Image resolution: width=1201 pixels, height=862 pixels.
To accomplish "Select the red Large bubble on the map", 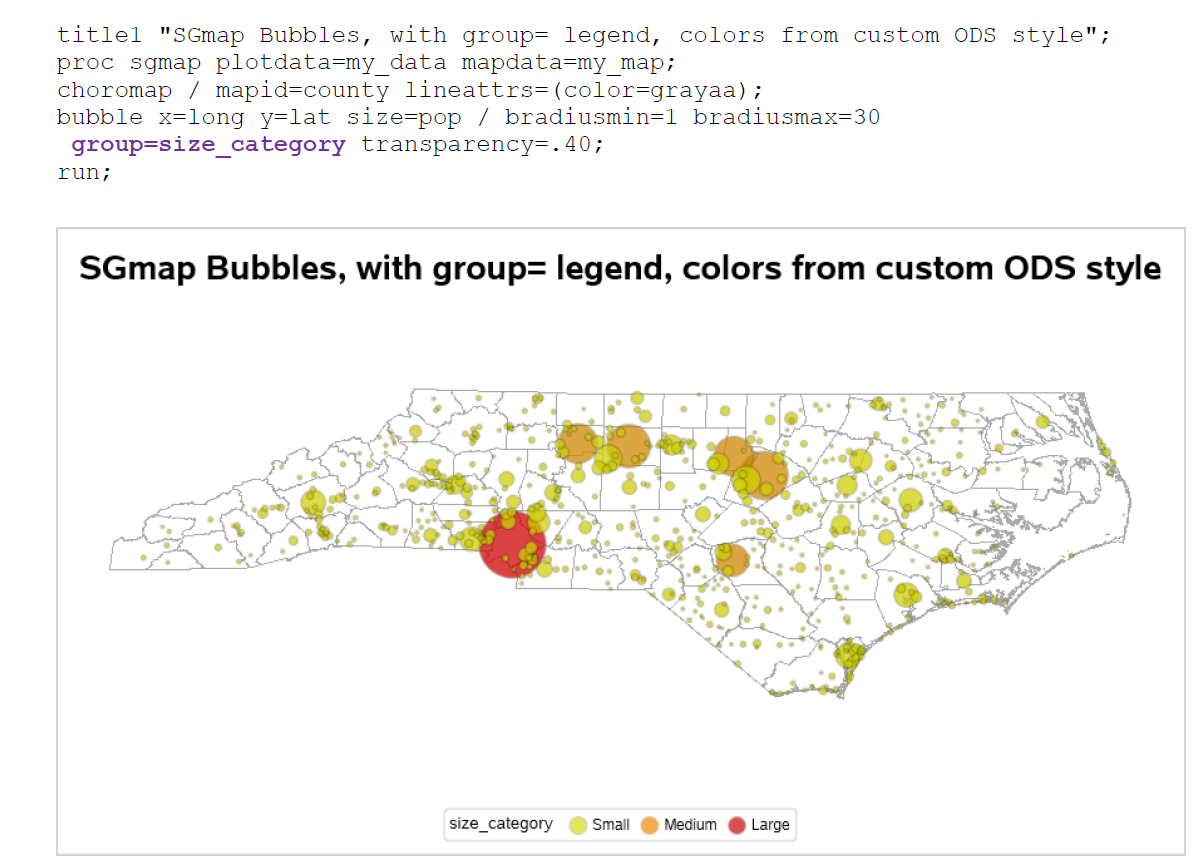I will [x=512, y=543].
